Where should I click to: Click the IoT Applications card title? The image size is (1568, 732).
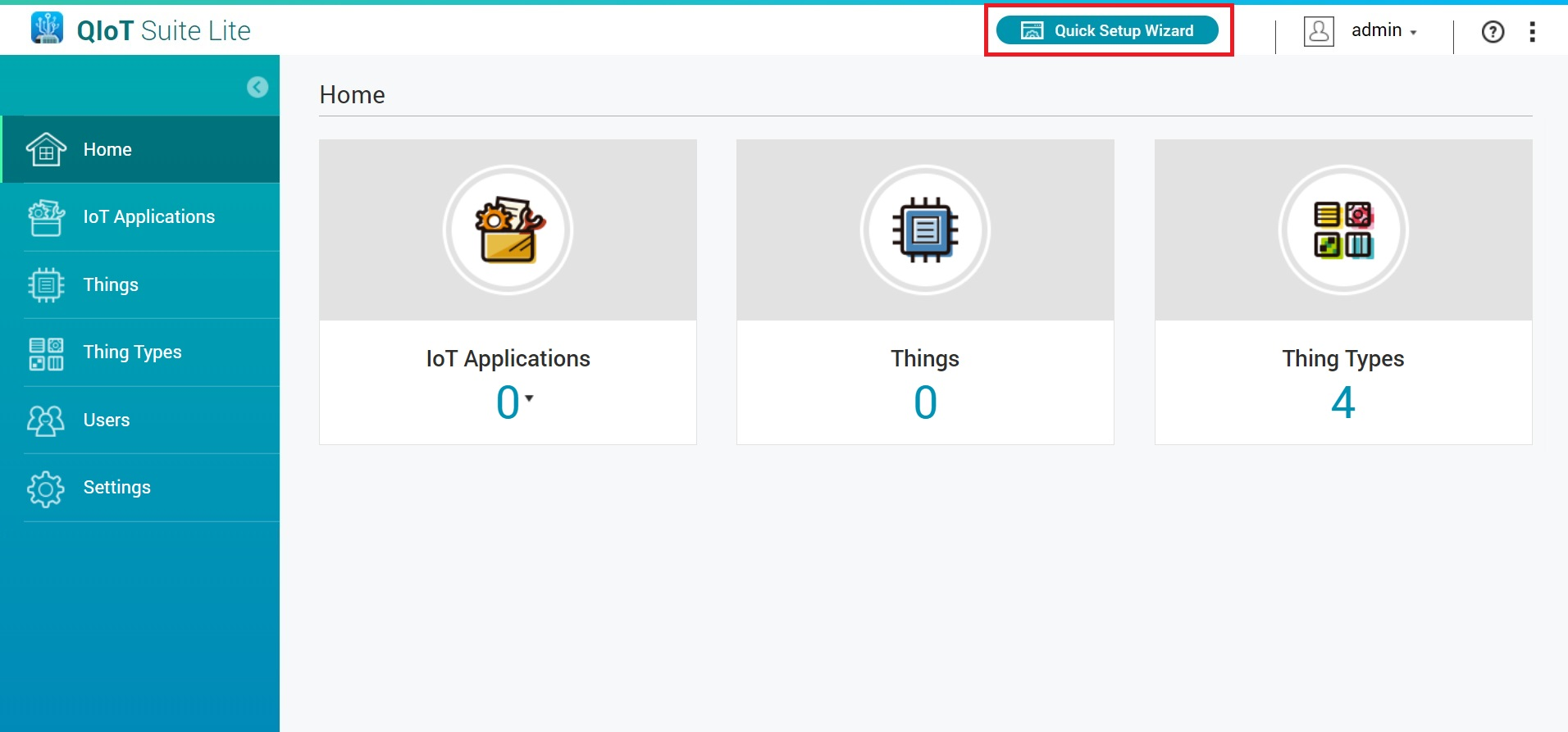click(x=508, y=359)
